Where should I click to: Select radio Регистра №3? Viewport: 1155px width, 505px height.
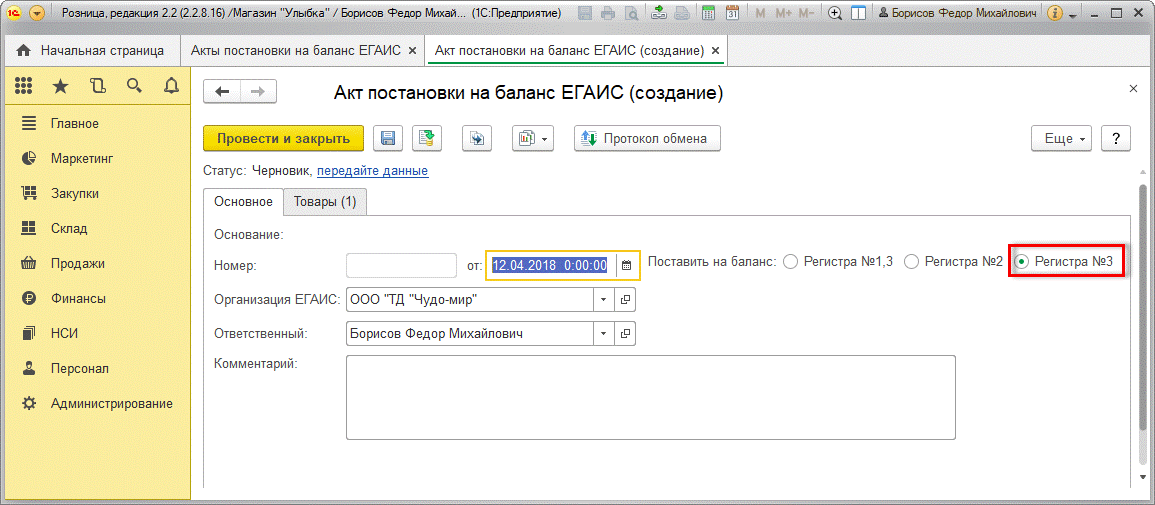point(1021,261)
